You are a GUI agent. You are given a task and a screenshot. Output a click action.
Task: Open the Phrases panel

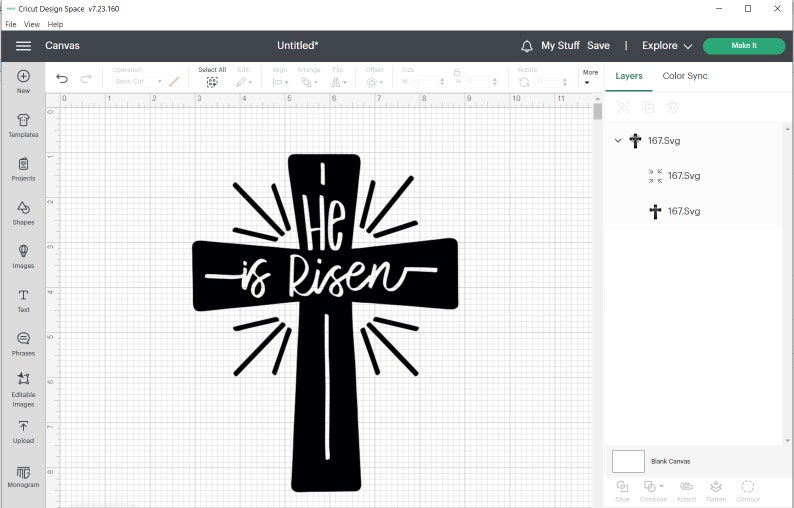pos(23,344)
